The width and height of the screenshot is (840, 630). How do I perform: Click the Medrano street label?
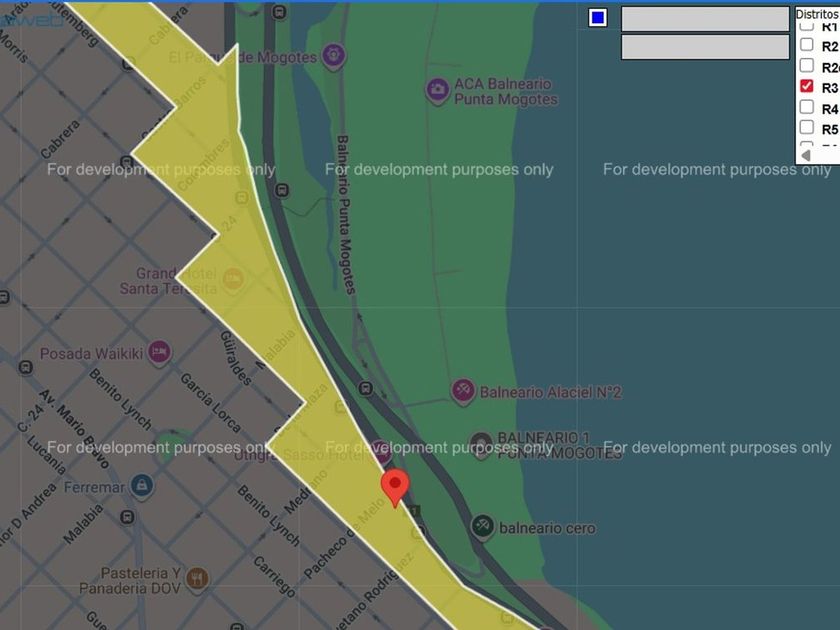pyautogui.click(x=305, y=492)
